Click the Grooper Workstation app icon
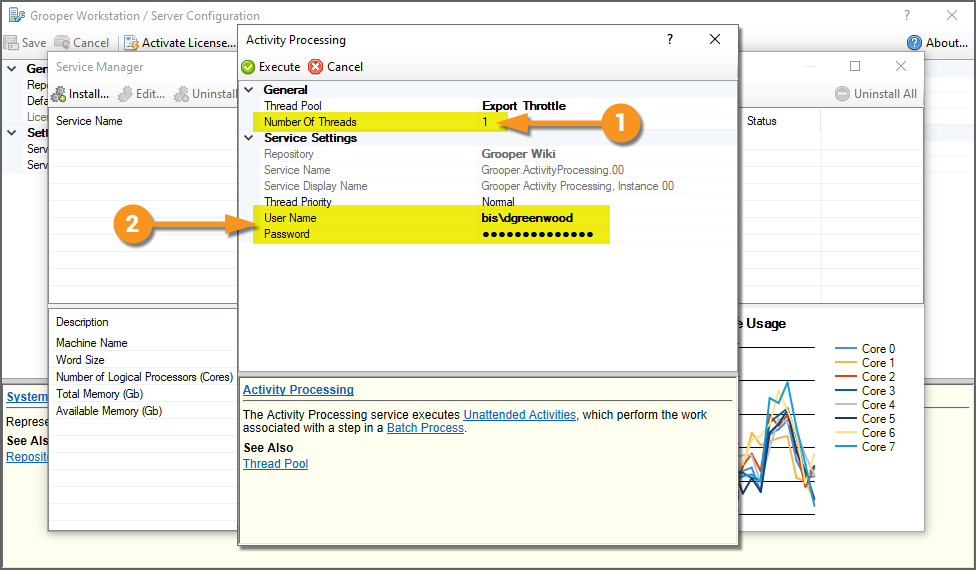The height and width of the screenshot is (570, 976). coord(17,15)
